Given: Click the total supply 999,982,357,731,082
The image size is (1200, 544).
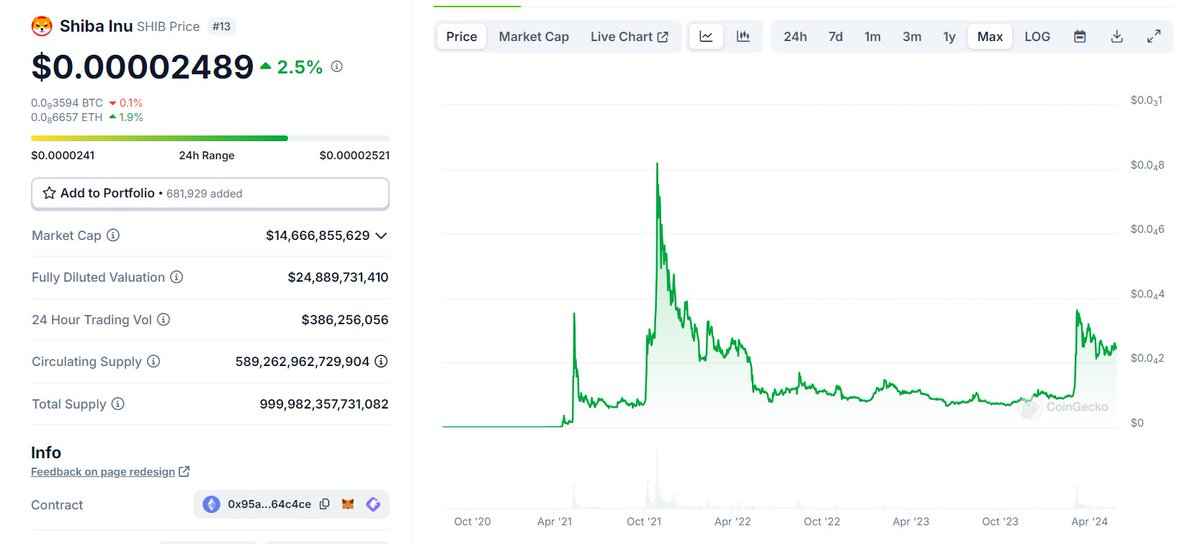Looking at the screenshot, I should [324, 404].
